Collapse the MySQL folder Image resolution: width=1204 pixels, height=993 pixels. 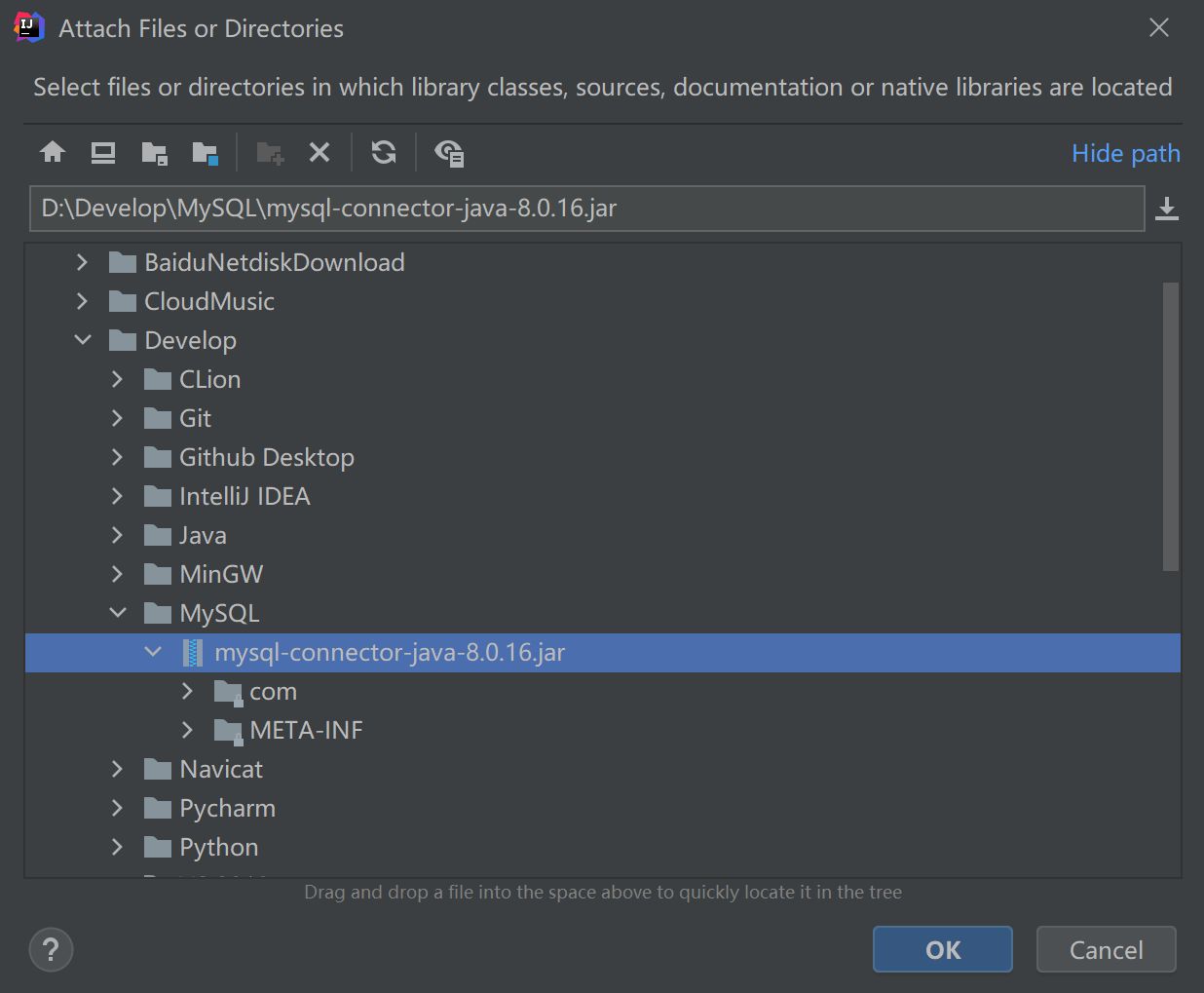tap(118, 613)
